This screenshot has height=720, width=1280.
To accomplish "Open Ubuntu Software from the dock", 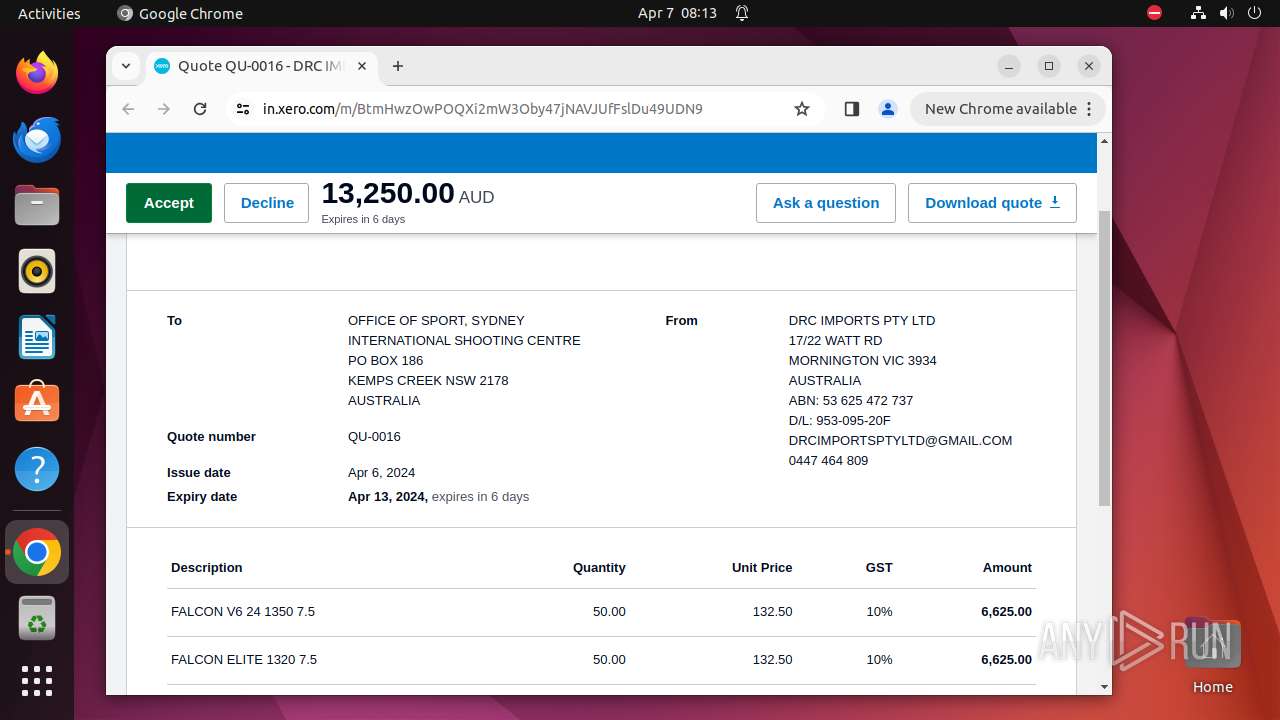I will tap(37, 403).
